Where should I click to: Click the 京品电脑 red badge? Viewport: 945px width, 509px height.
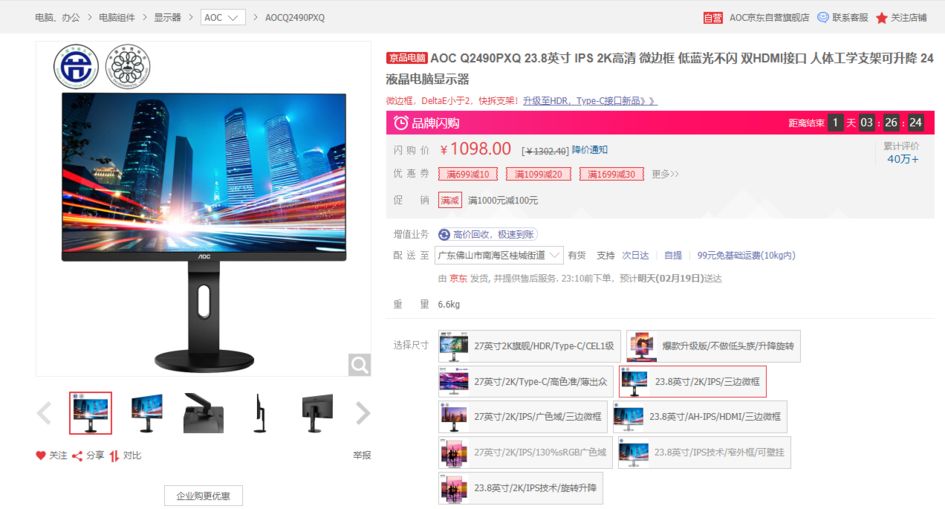[407, 58]
